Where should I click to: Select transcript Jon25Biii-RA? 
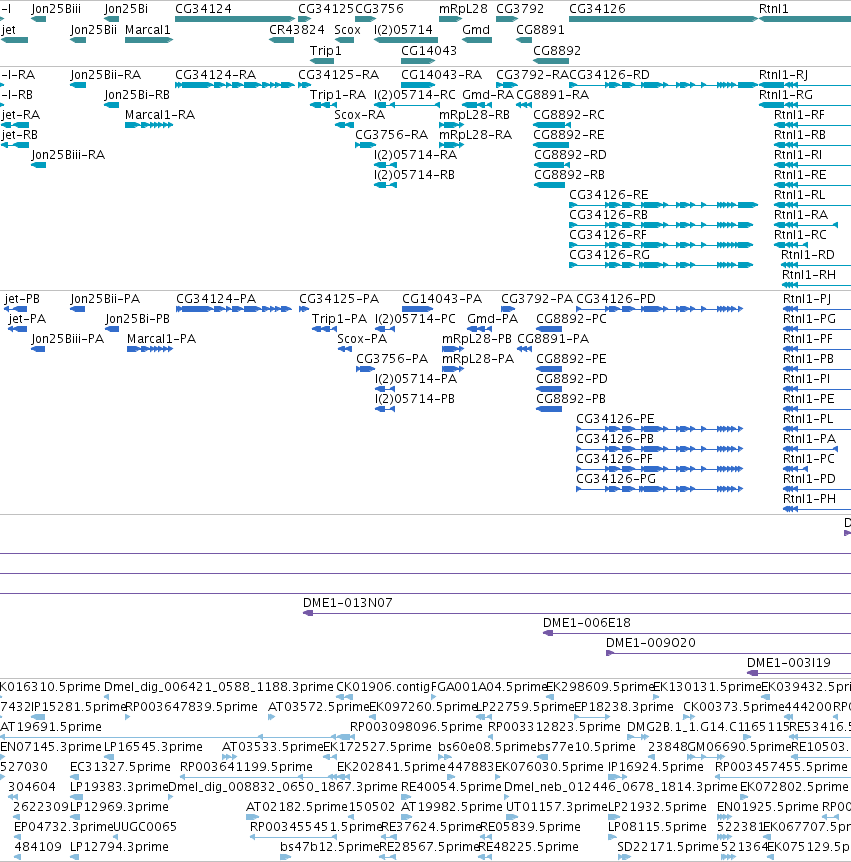68,155
